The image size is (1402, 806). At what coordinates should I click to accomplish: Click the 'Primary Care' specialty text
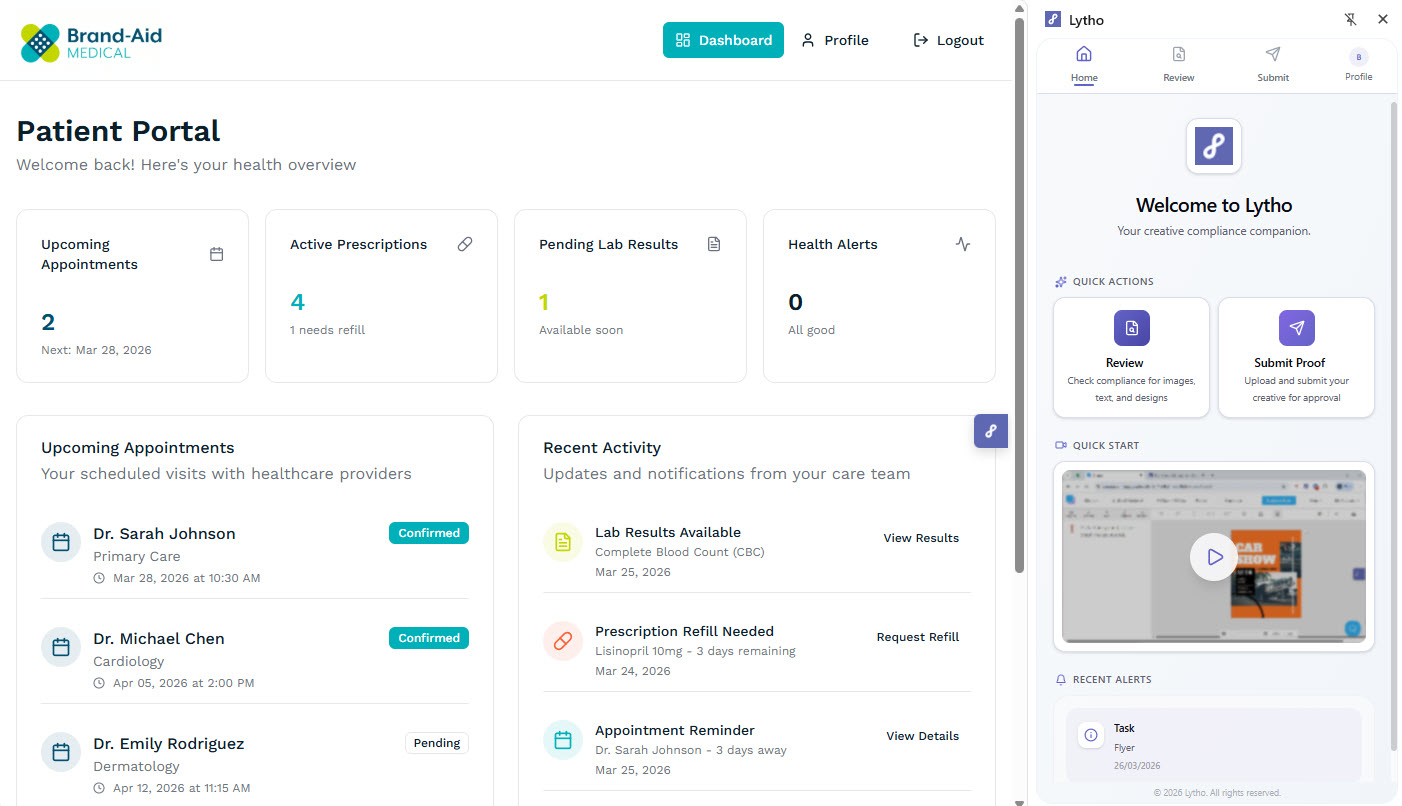click(137, 556)
